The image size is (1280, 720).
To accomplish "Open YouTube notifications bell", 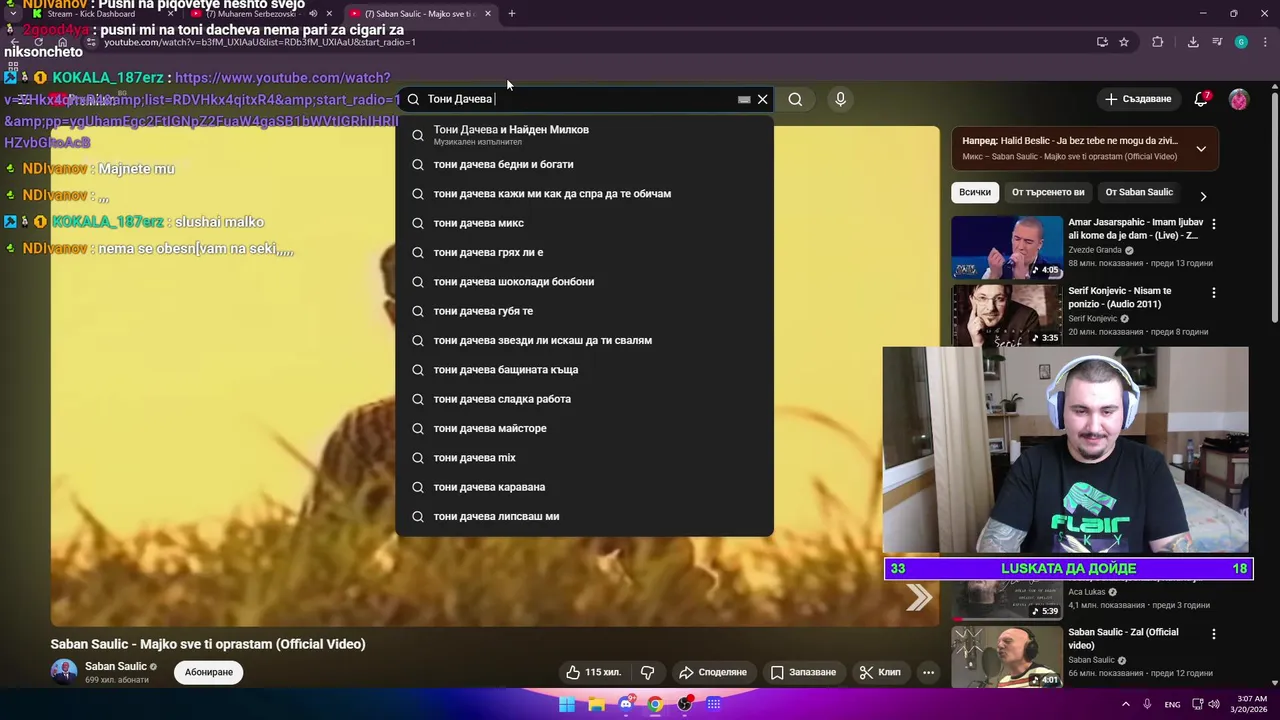I will coord(1201,99).
